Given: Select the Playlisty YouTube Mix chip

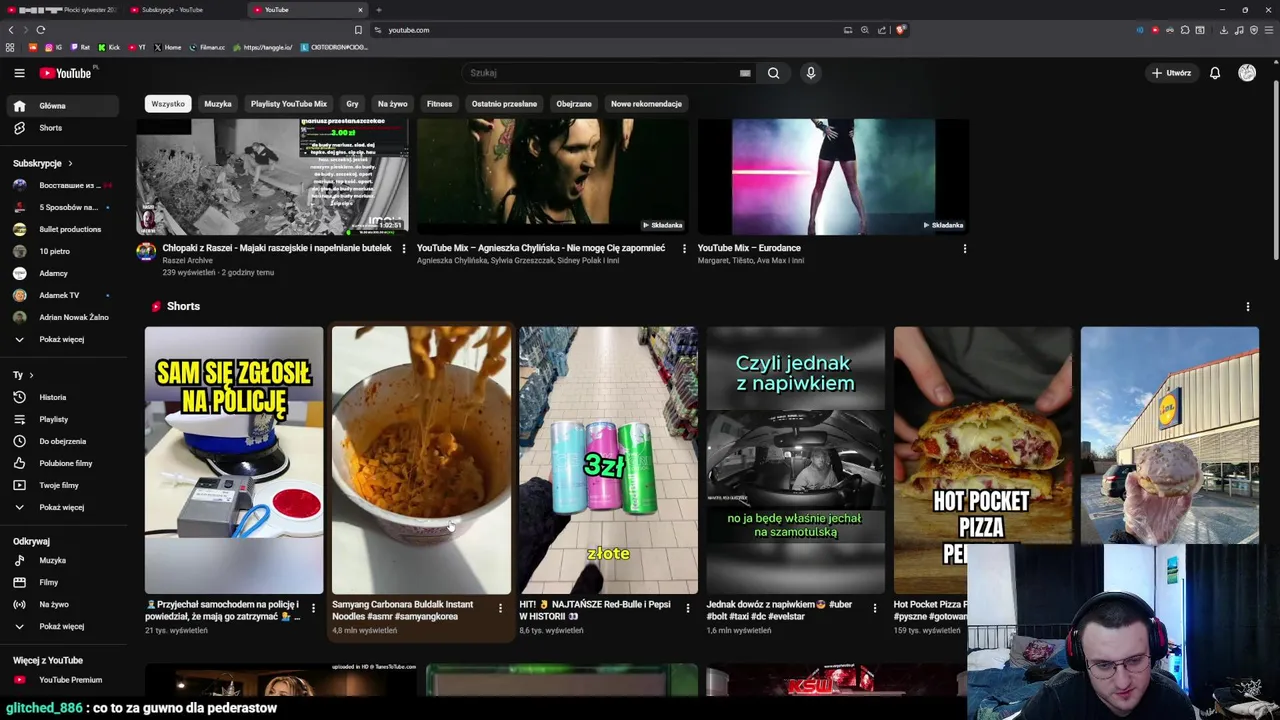Looking at the screenshot, I should click(x=289, y=104).
